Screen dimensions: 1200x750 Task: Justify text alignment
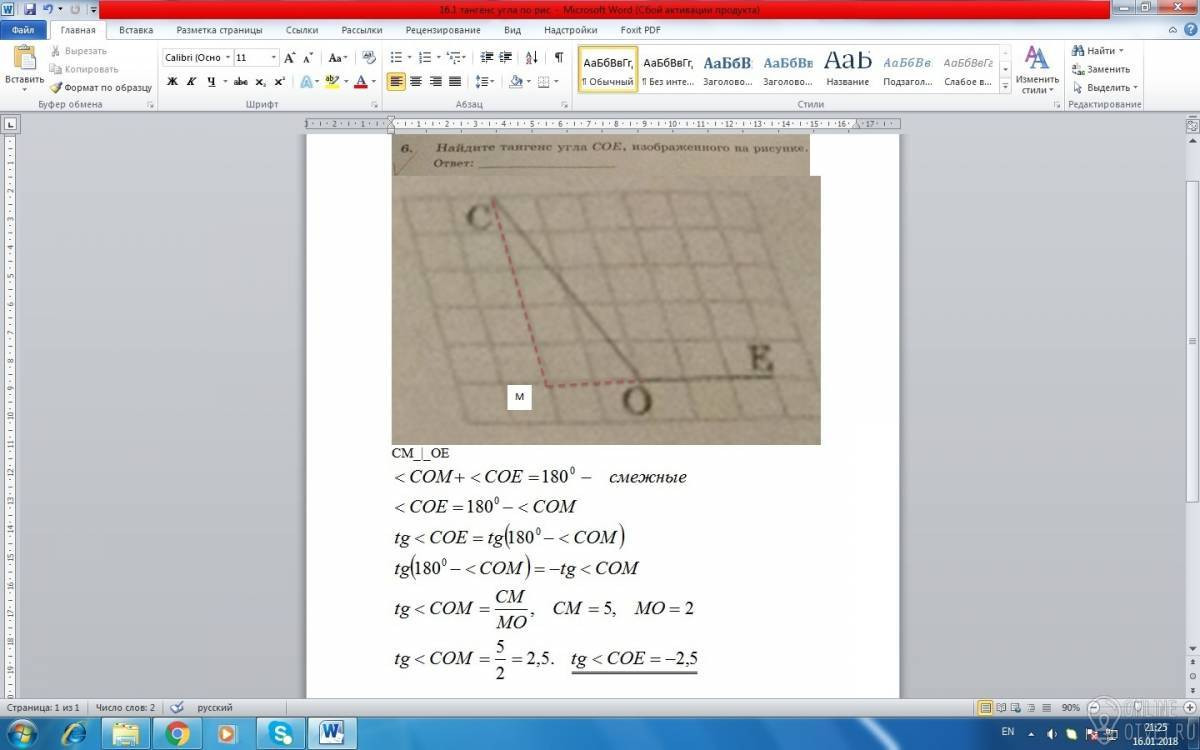(x=455, y=82)
